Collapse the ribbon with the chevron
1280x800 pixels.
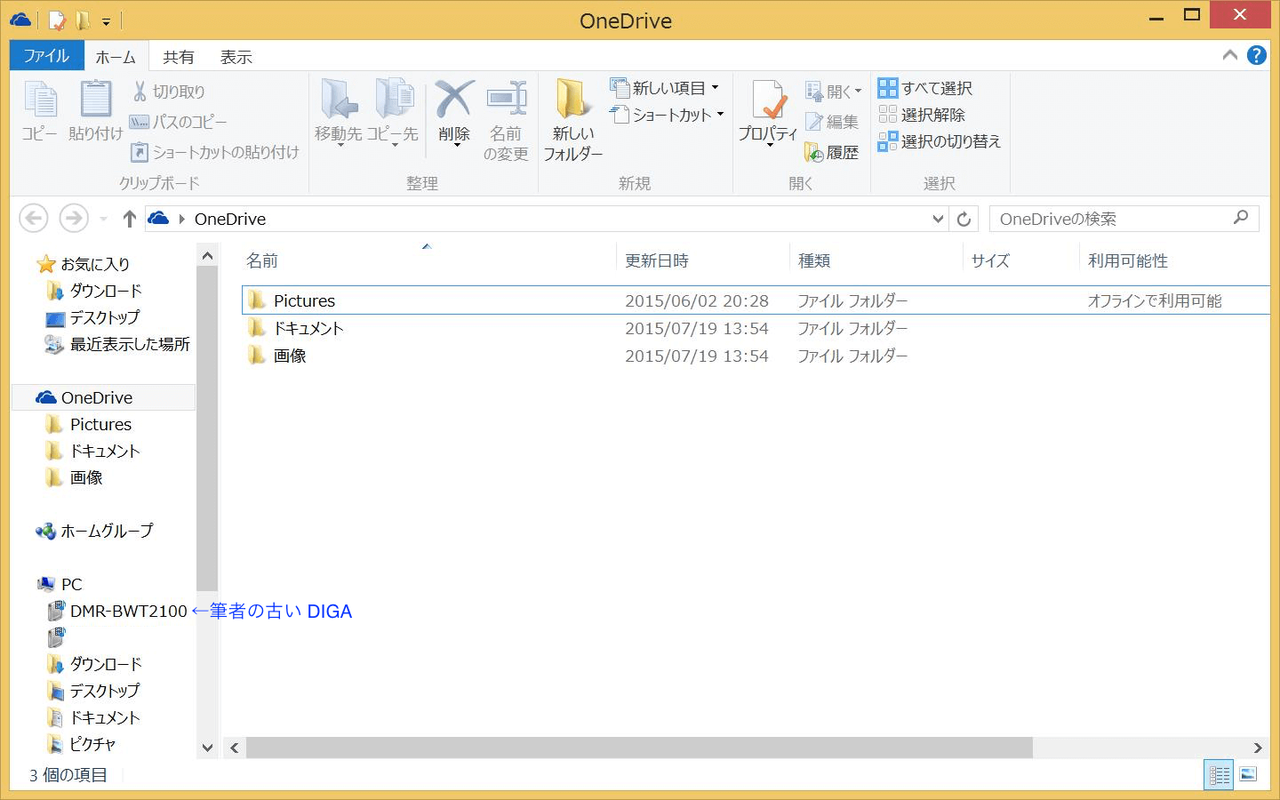coord(1230,56)
